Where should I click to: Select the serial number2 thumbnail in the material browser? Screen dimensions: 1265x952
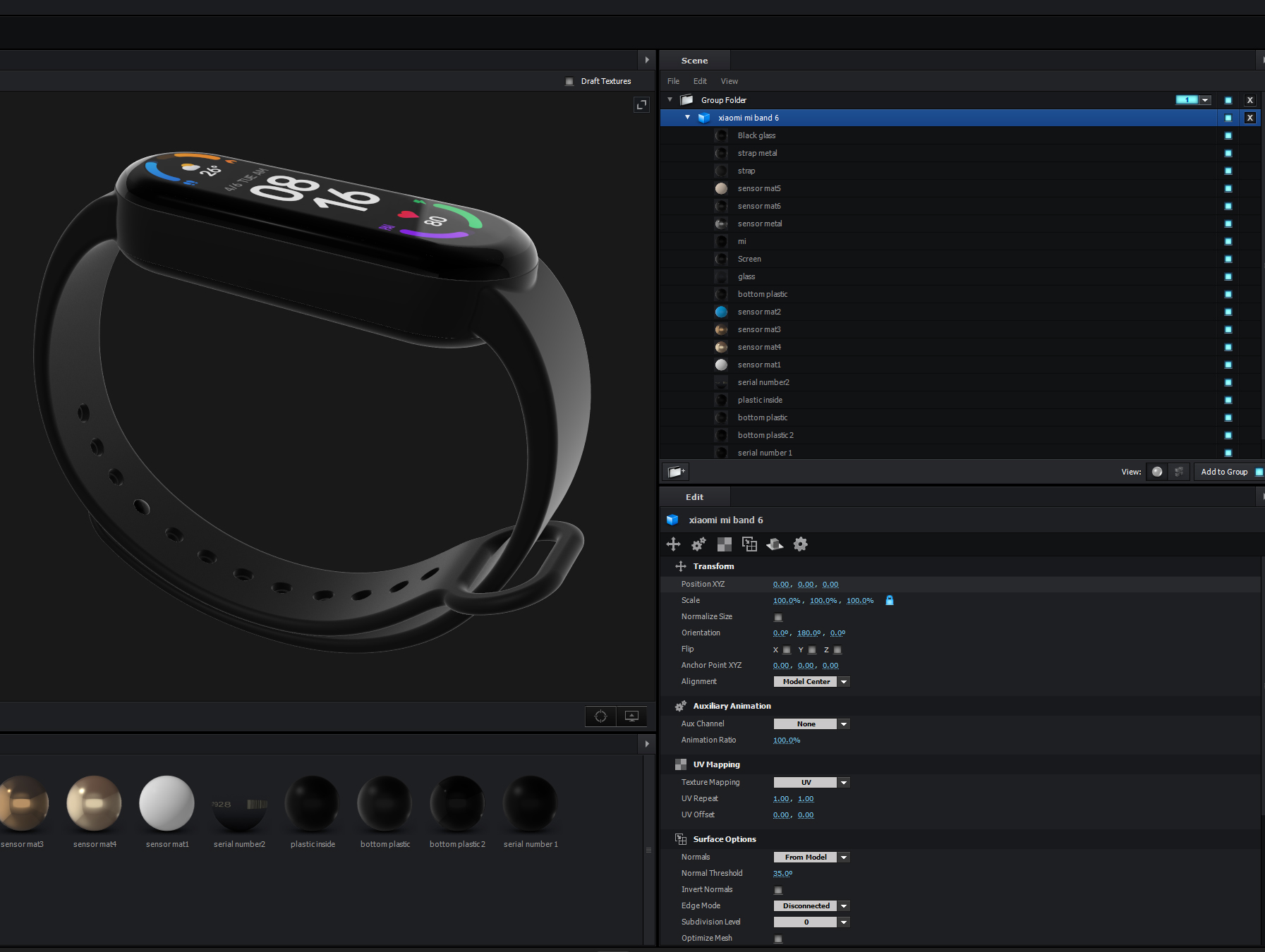[240, 803]
